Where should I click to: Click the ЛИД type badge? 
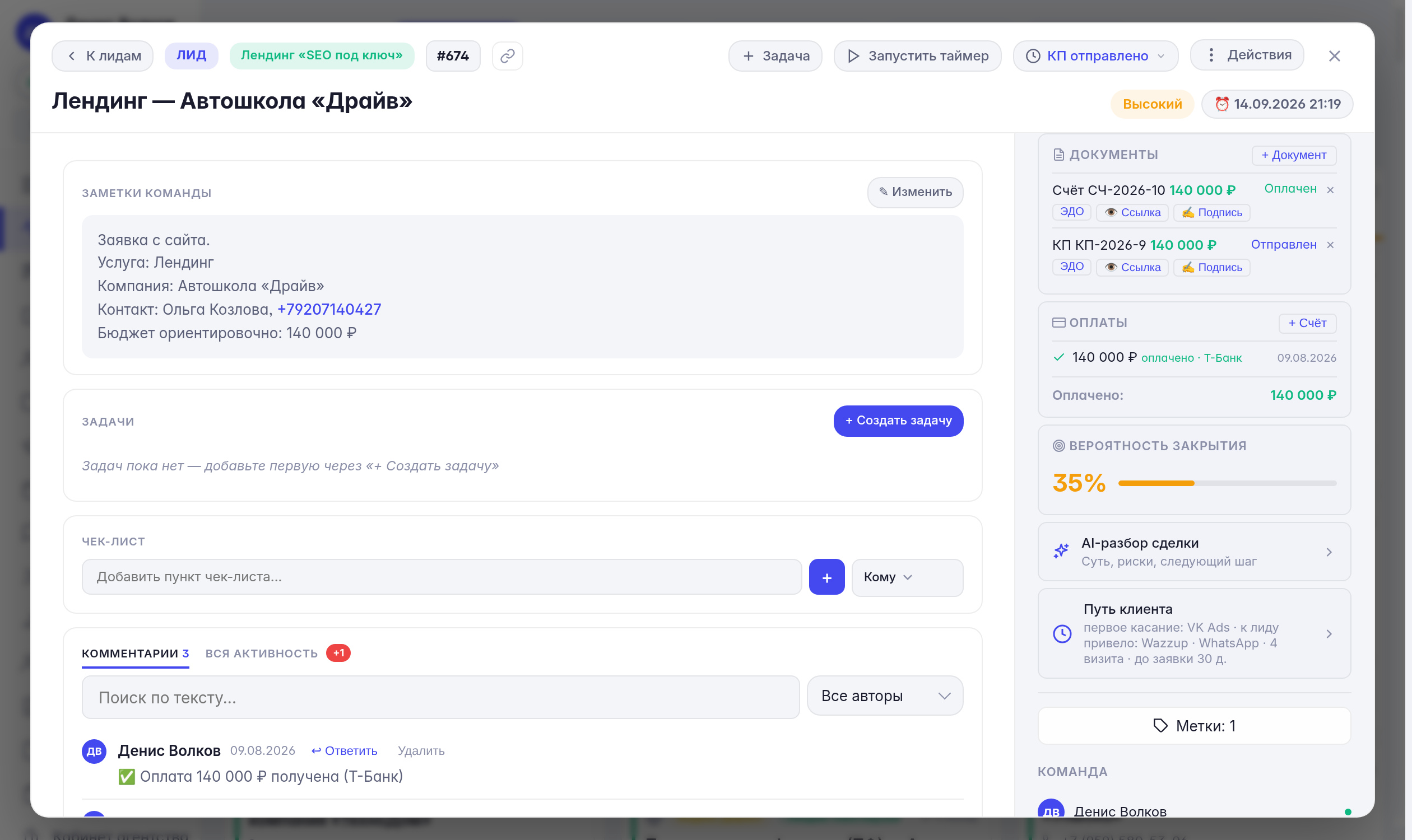(191, 55)
